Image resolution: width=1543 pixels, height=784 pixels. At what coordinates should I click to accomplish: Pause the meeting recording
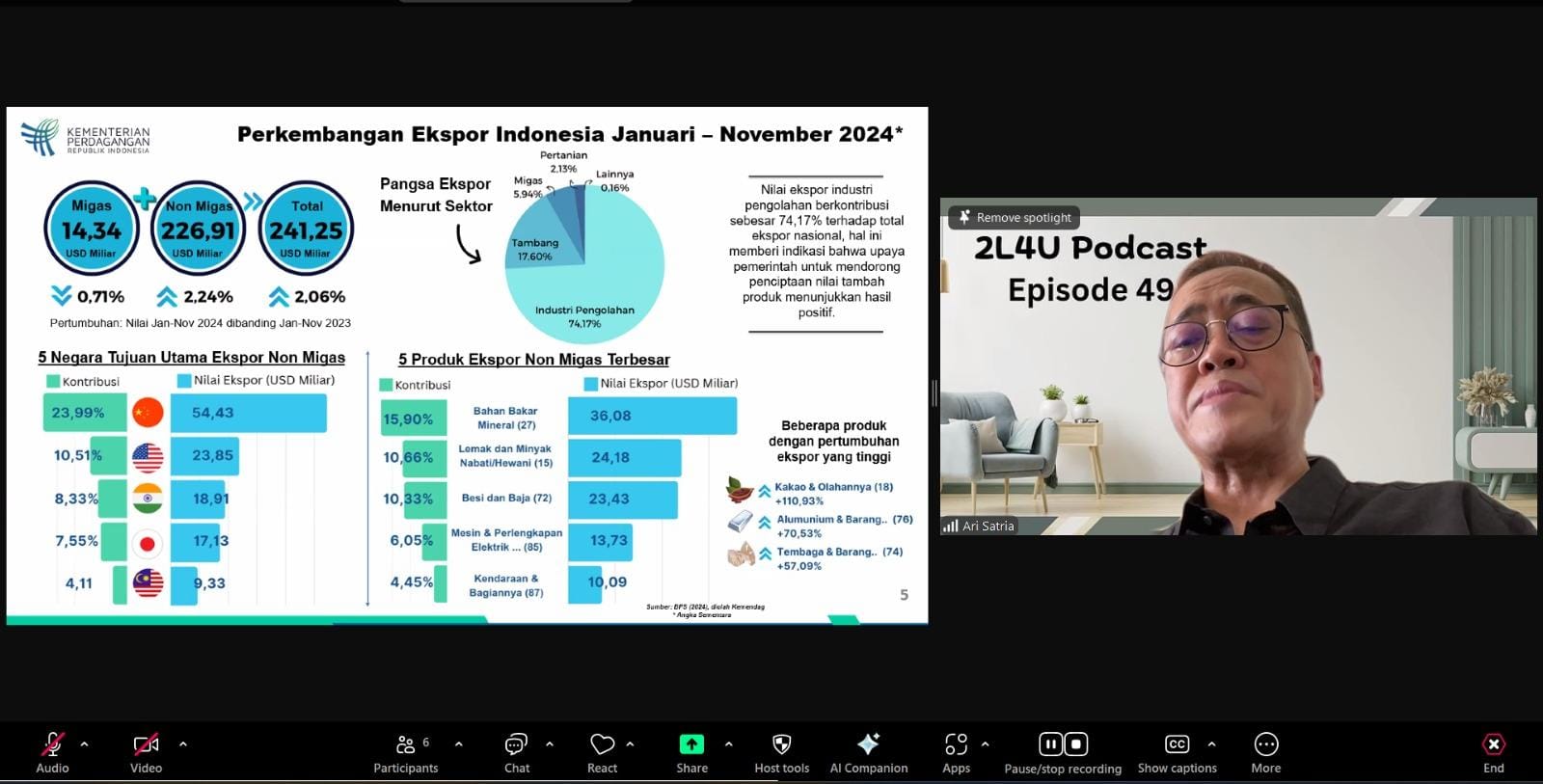click(1050, 744)
